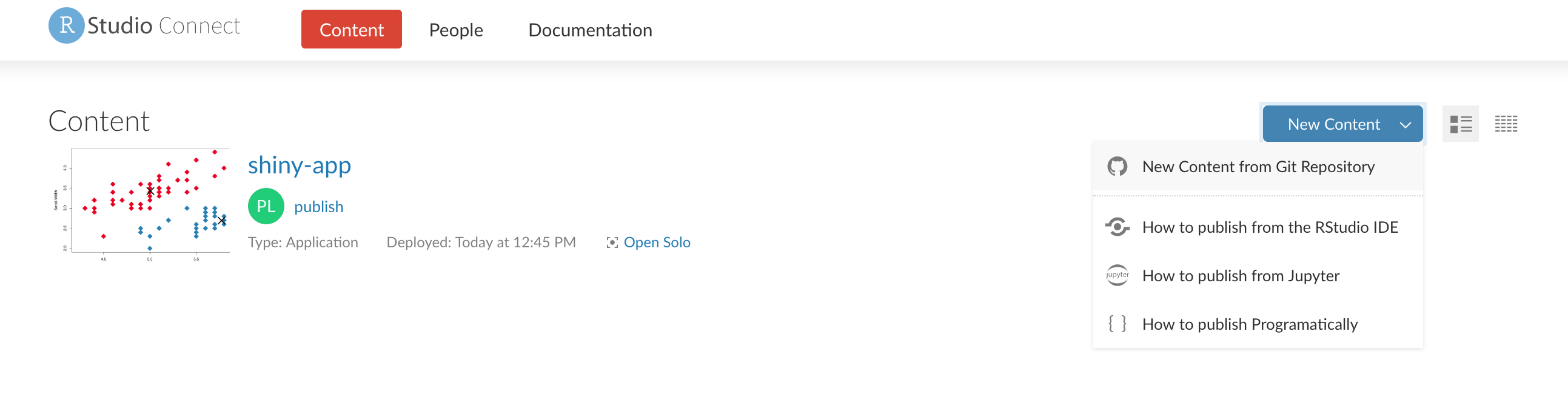Viewport: 1568px width, 394px height.
Task: Choose How to publish from Jupyter
Action: coord(1241,276)
